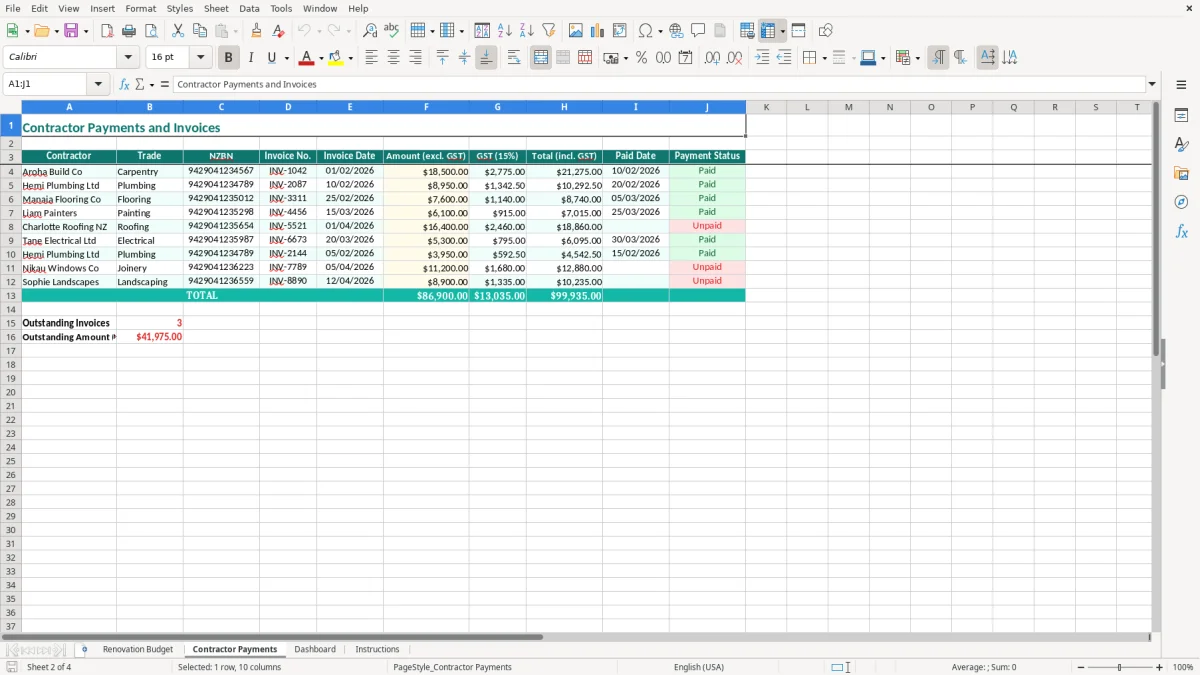This screenshot has height=675, width=1200.
Task: Click the zoom out minus button
Action: coord(1081,667)
